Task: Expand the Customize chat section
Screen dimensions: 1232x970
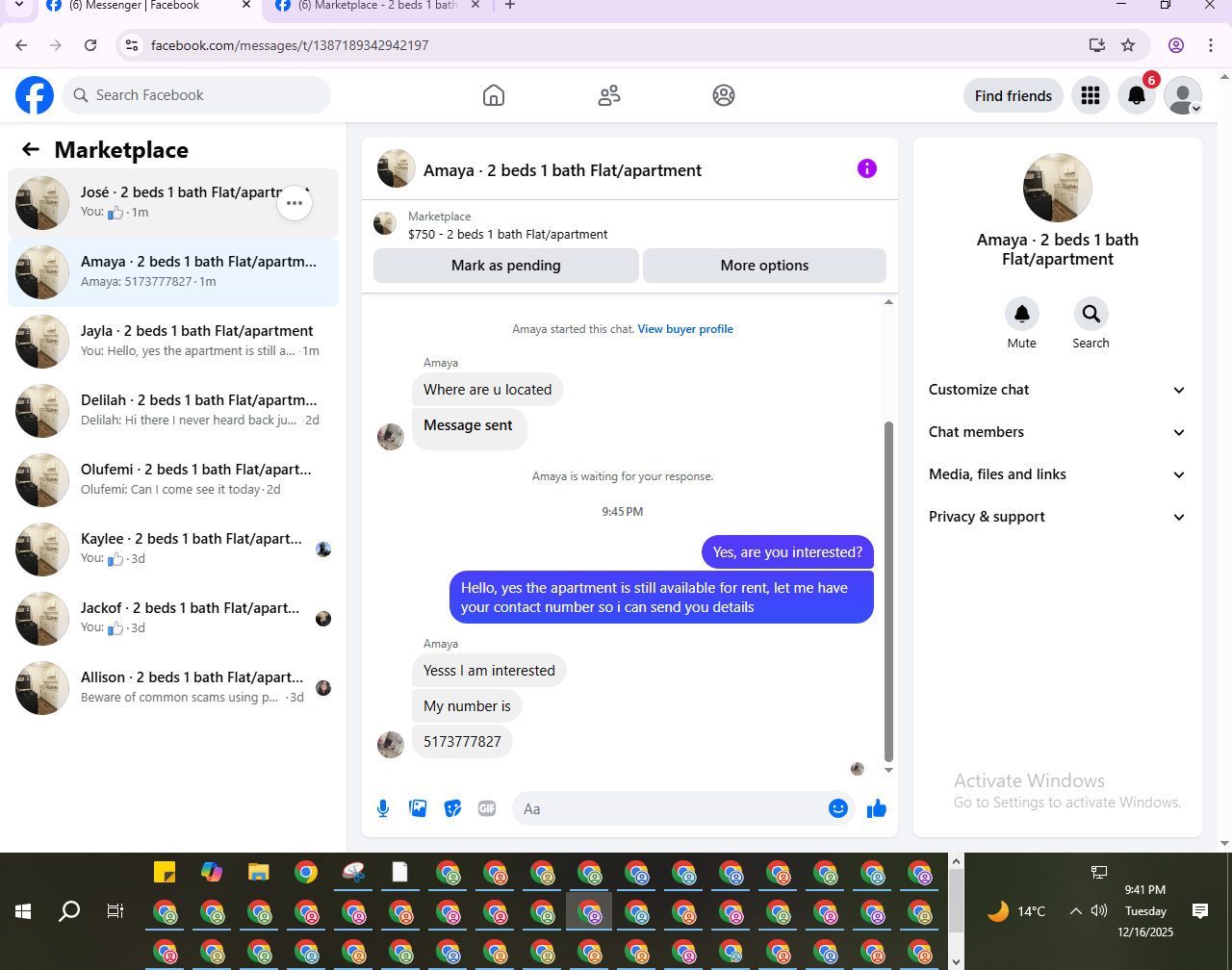Action: (x=1058, y=390)
